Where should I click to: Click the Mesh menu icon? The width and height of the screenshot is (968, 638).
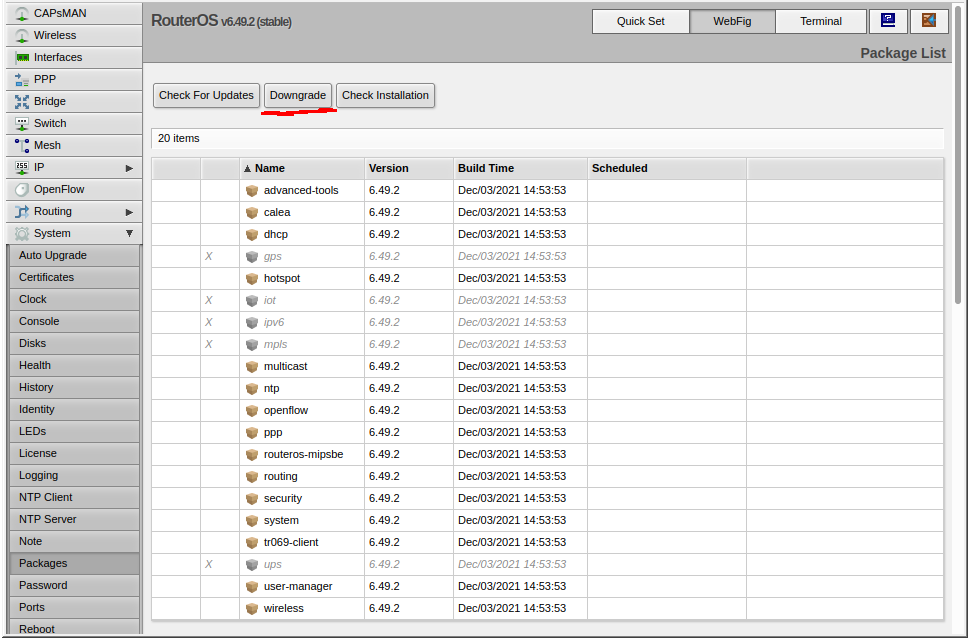[x=22, y=146]
